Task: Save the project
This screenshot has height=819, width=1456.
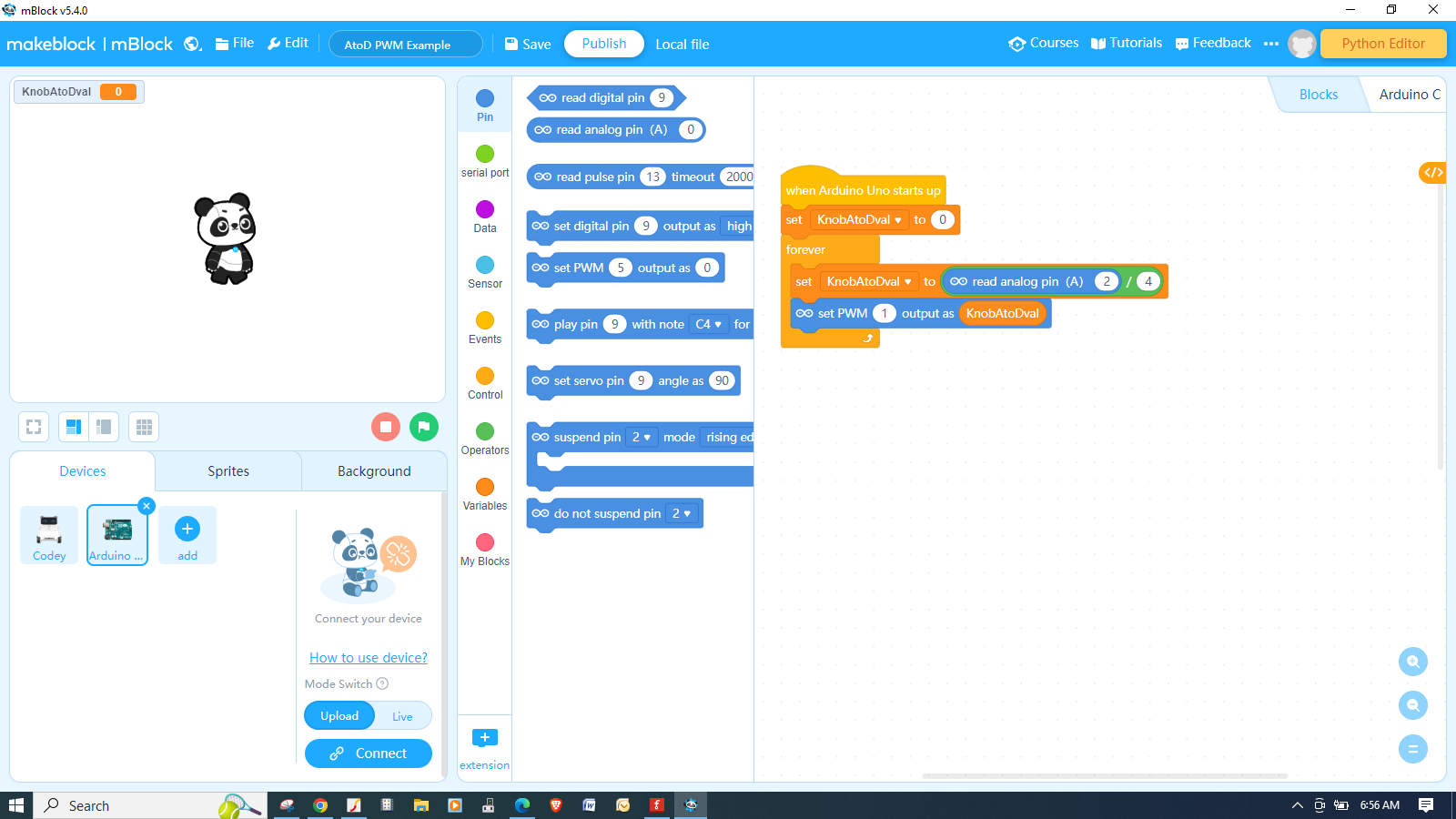Action: coord(528,44)
